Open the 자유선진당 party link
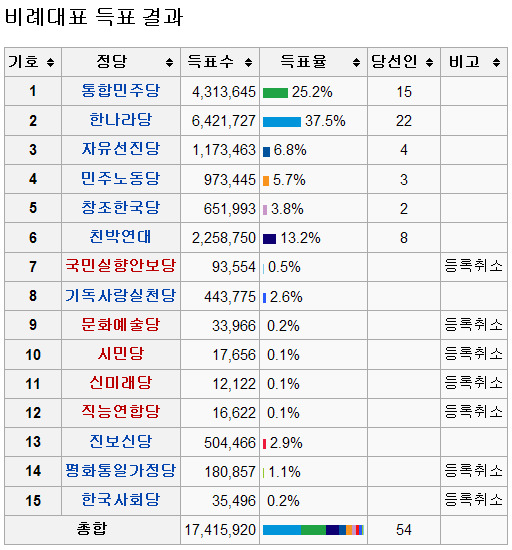This screenshot has width=512, height=550. pyautogui.click(x=121, y=149)
